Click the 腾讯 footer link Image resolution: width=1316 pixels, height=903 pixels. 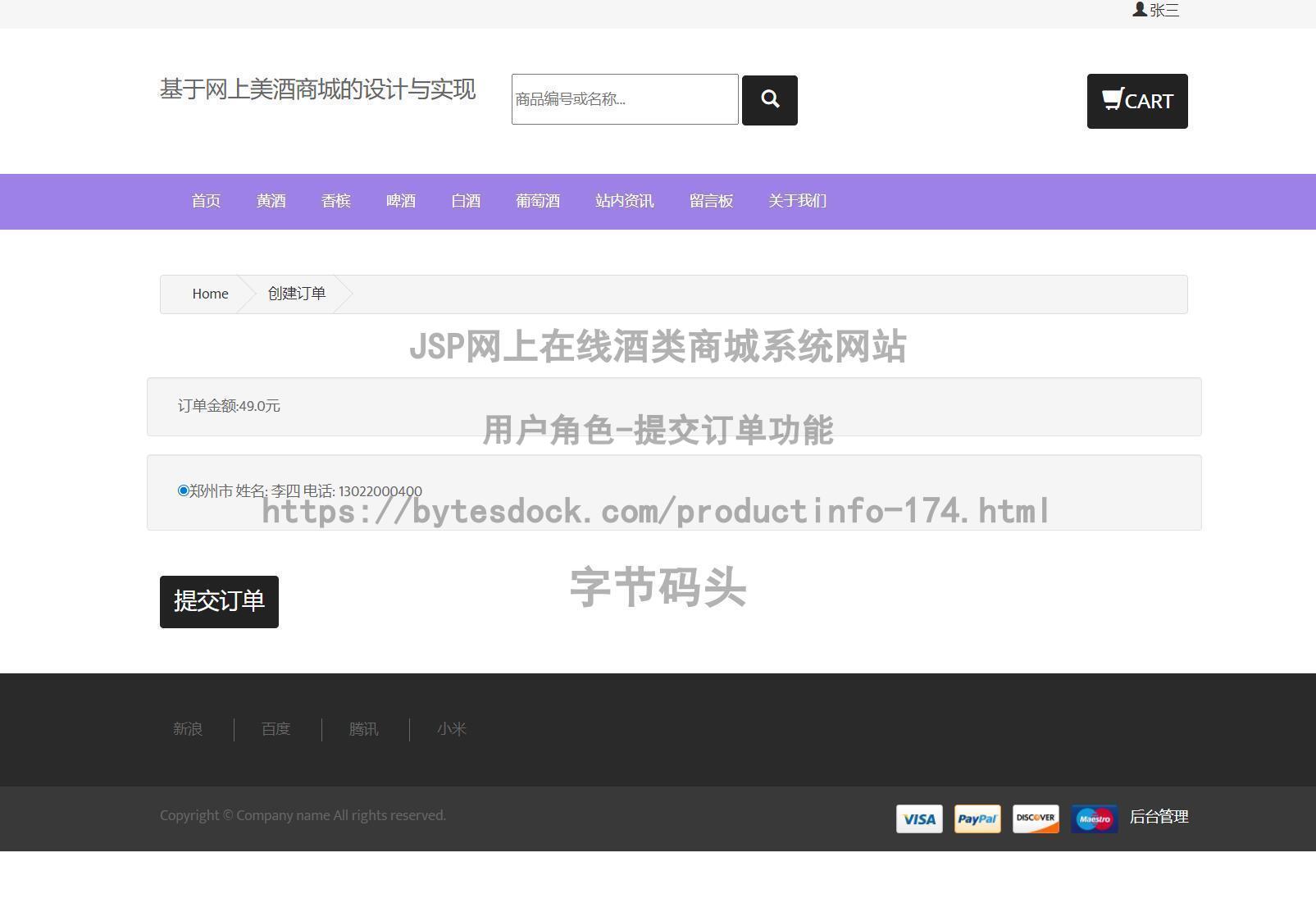pos(363,729)
